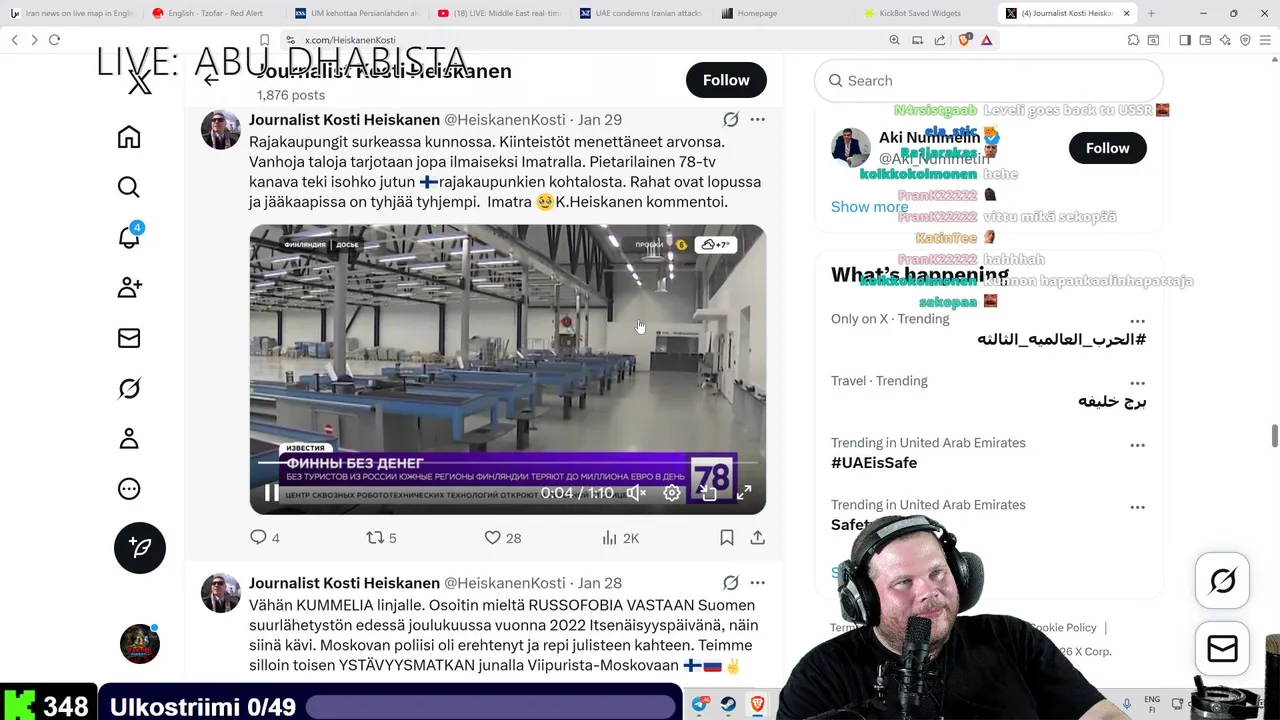Open options for the fourth trending item
Image resolution: width=1280 pixels, height=720 pixels.
pyautogui.click(x=1137, y=507)
